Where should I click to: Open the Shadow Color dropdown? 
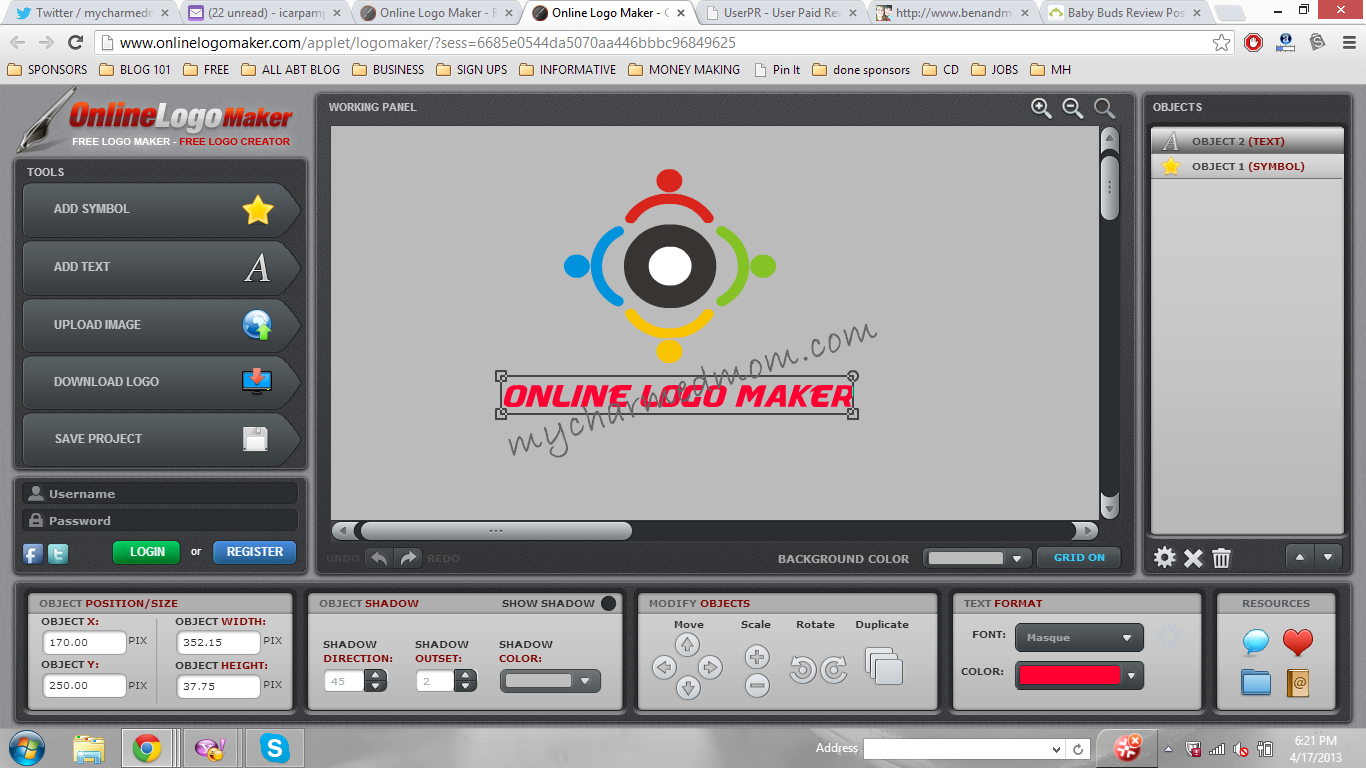[550, 681]
